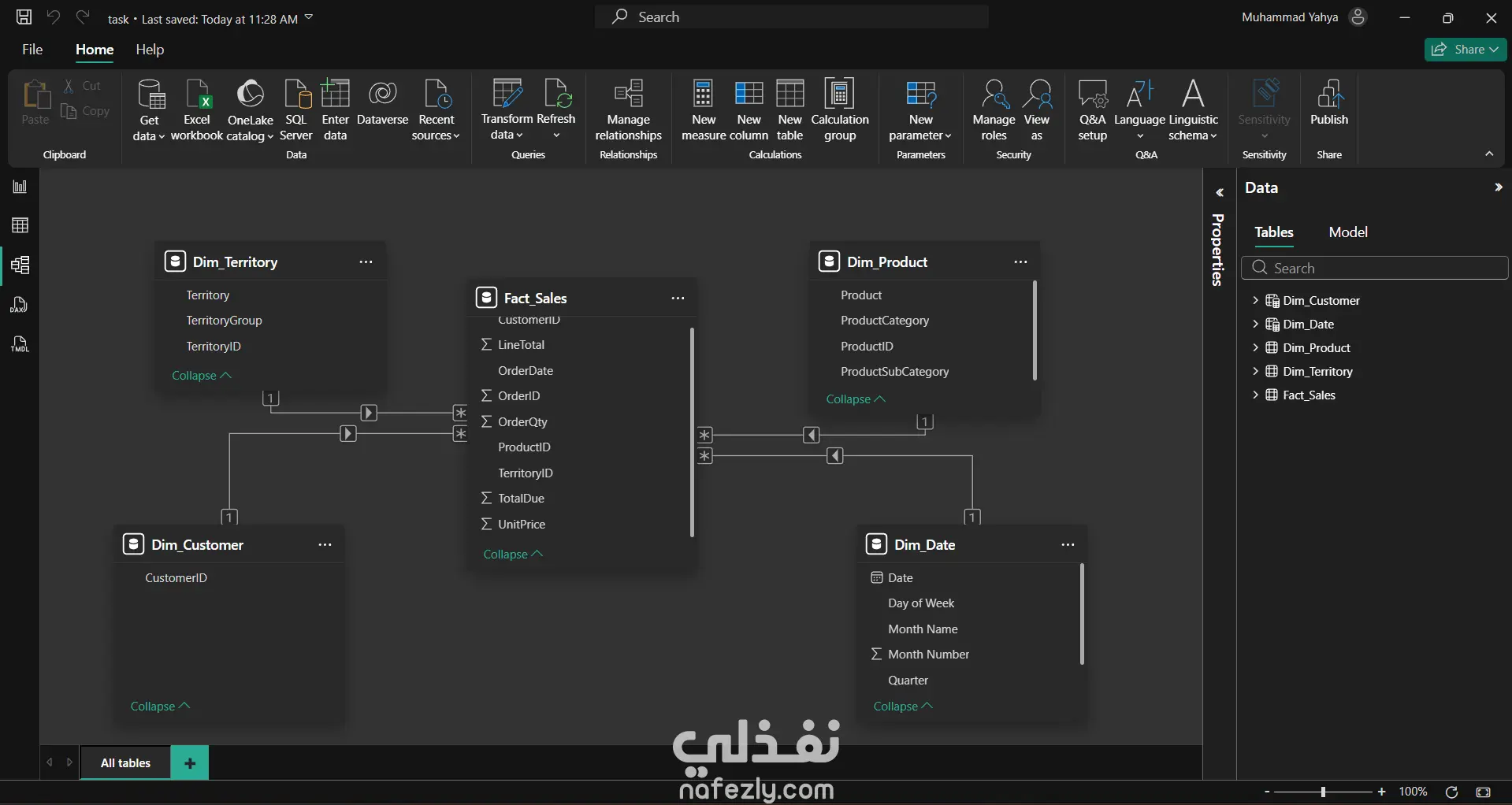The image size is (1512, 805).
Task: Open Get data source options
Action: (x=149, y=110)
